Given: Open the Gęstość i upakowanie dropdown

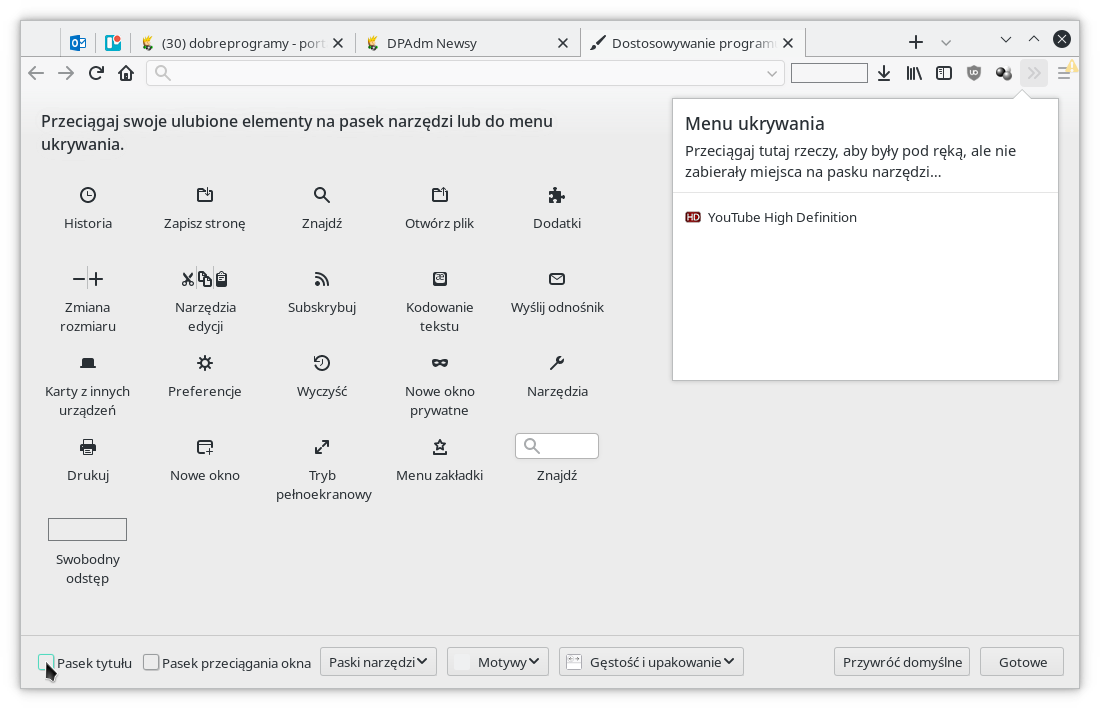Looking at the screenshot, I should pyautogui.click(x=651, y=662).
